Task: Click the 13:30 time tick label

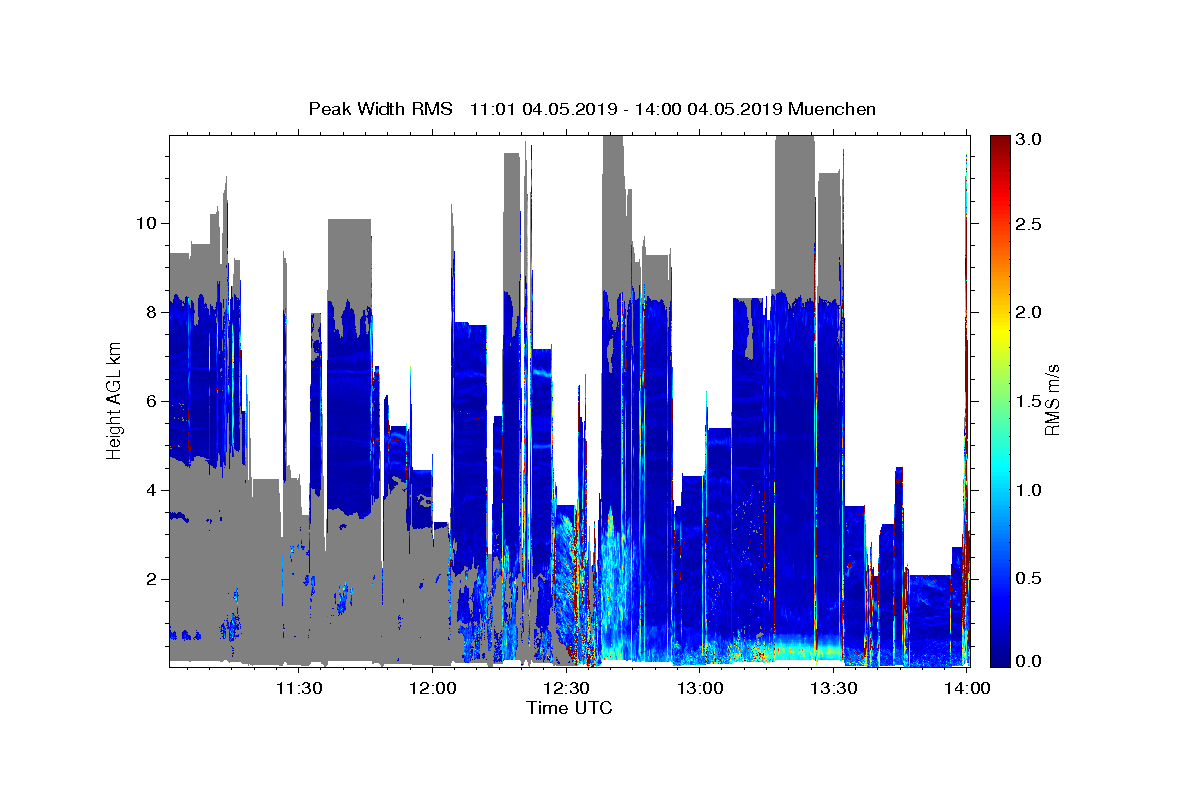Action: coord(834,688)
